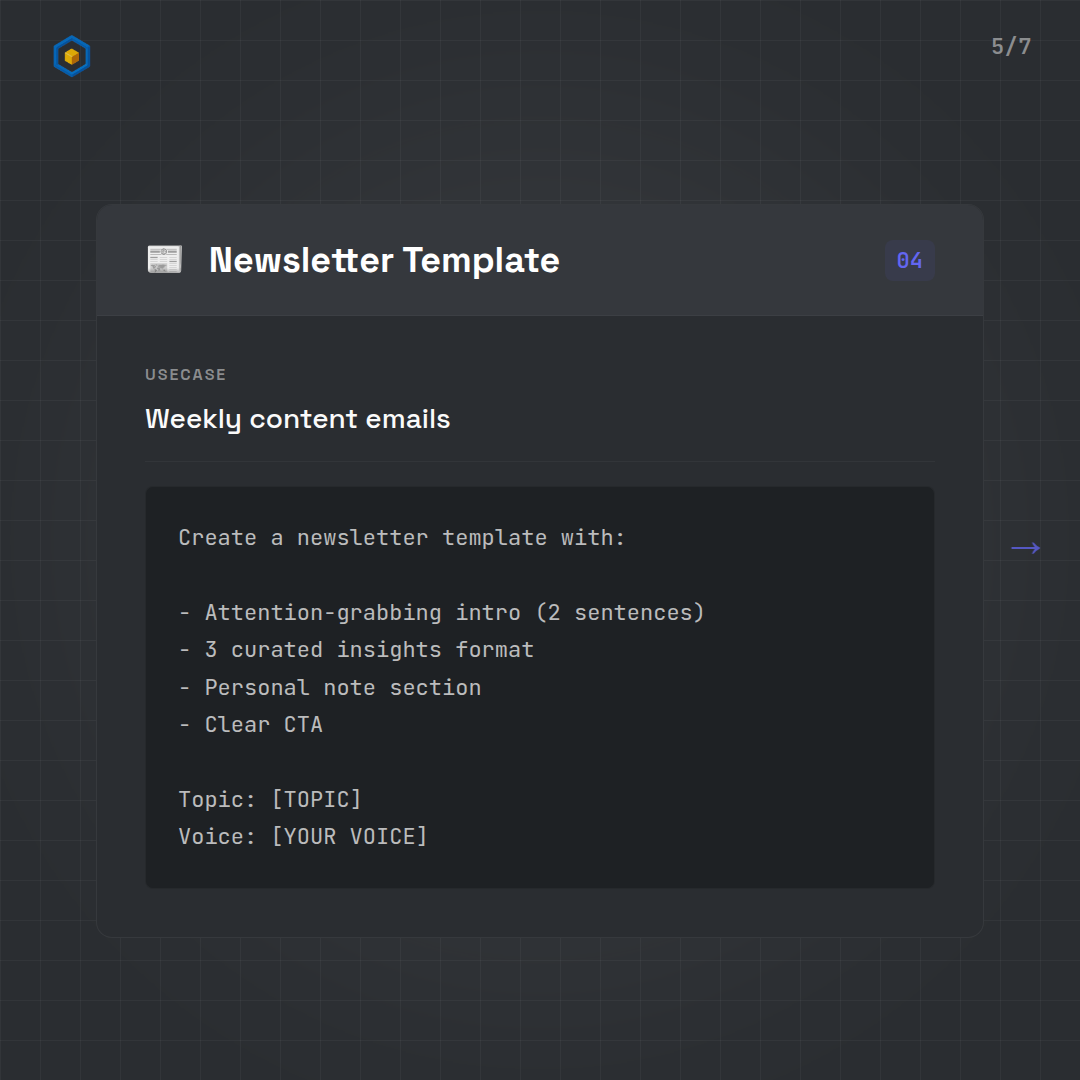Click the USECASE label
The height and width of the screenshot is (1080, 1080).
186,375
